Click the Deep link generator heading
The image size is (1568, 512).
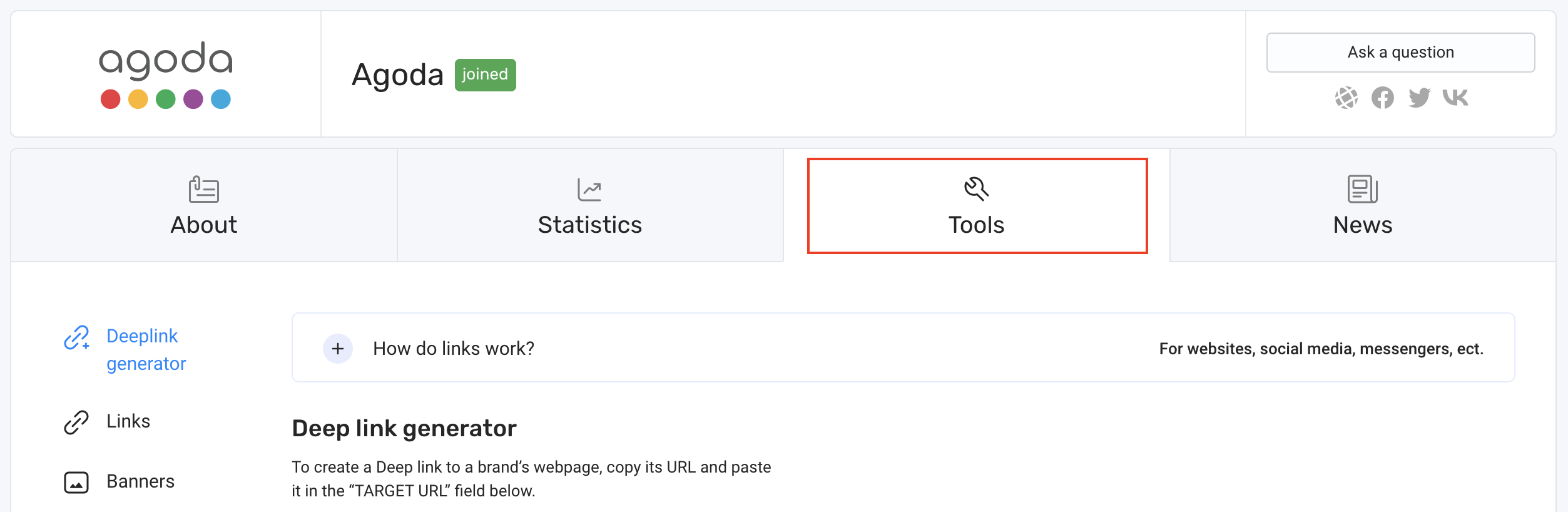[404, 429]
